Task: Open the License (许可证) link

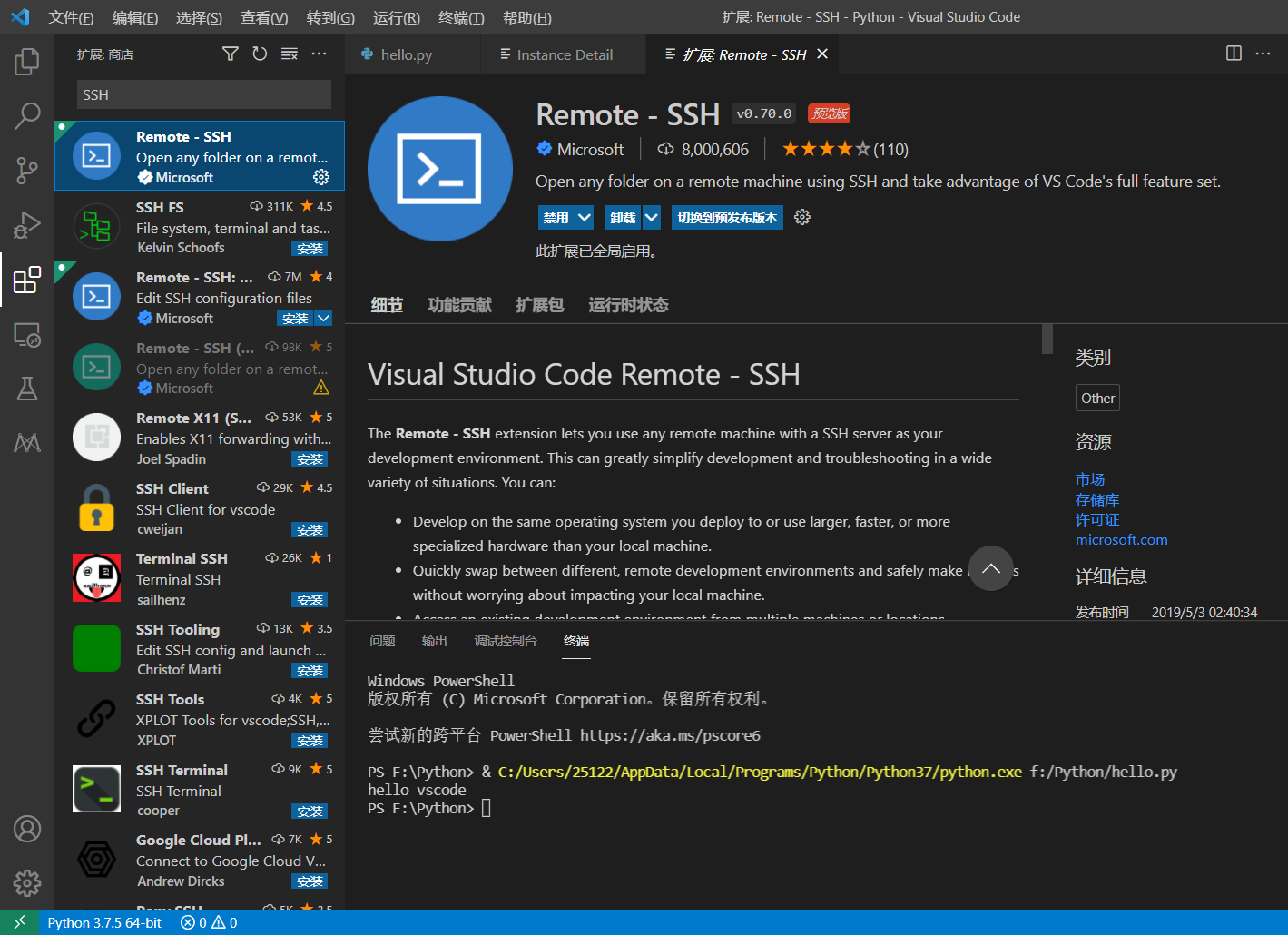Action: (1097, 519)
